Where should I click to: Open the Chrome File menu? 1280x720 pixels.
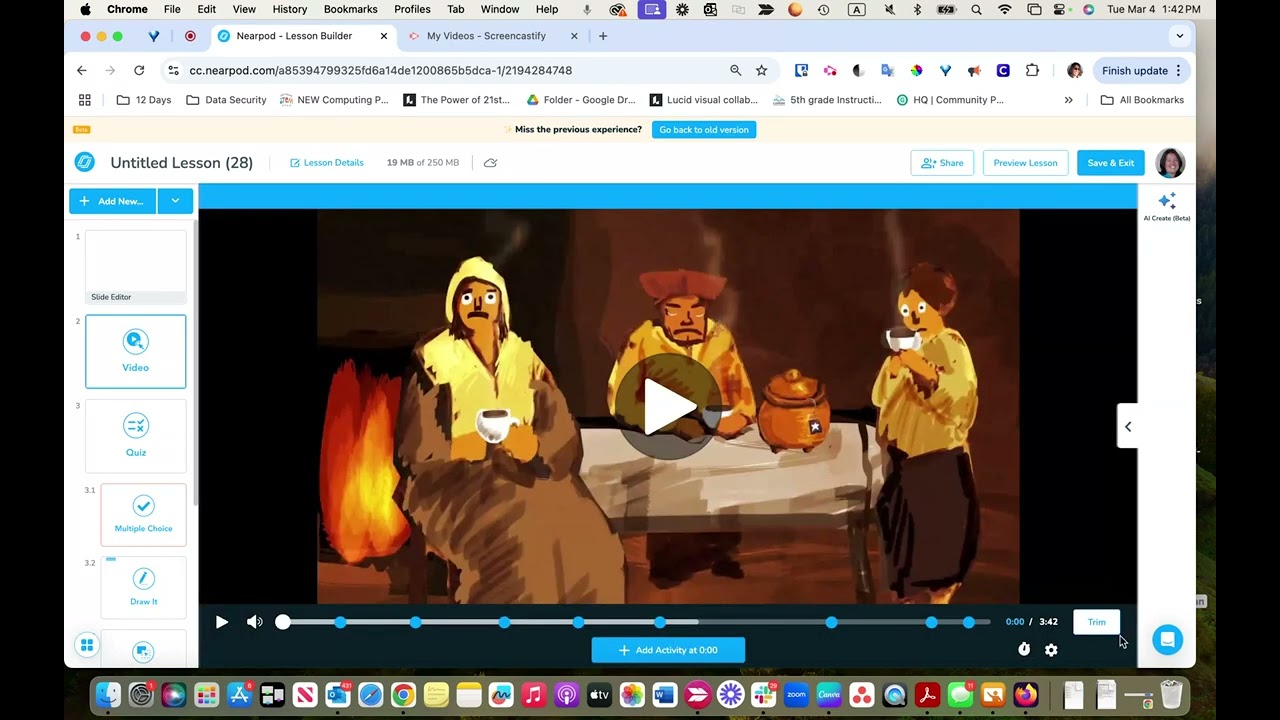tap(172, 9)
